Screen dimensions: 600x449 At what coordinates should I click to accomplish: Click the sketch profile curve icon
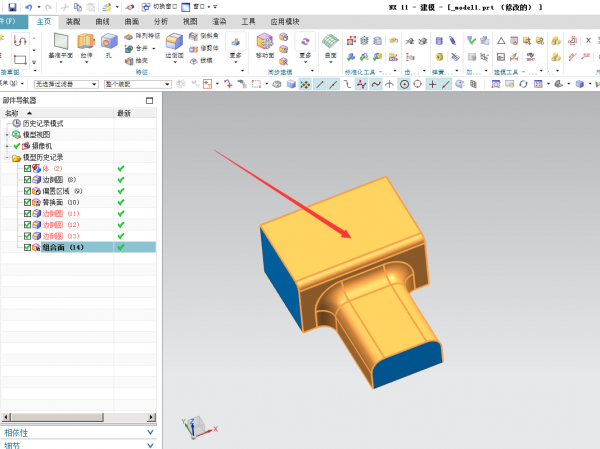20,41
